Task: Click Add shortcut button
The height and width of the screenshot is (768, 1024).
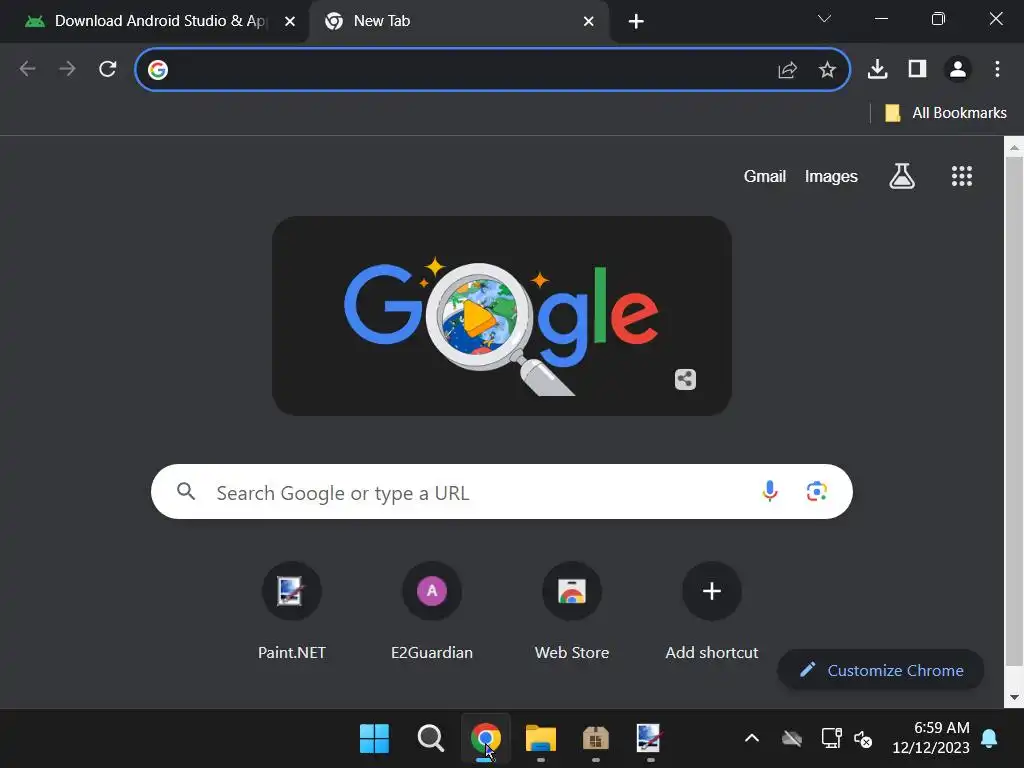Action: pos(712,611)
